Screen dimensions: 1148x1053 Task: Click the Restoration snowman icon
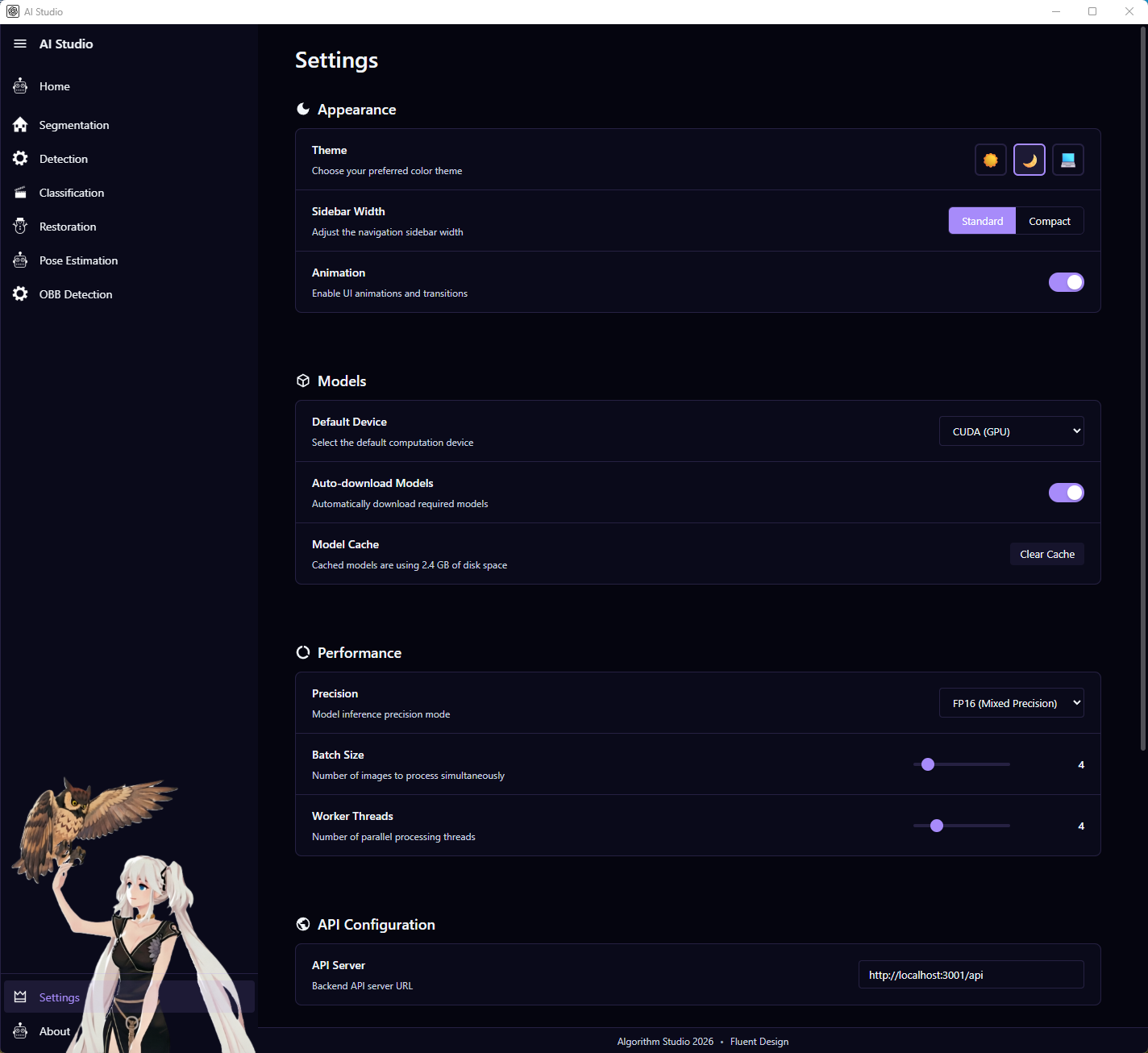pyautogui.click(x=20, y=227)
